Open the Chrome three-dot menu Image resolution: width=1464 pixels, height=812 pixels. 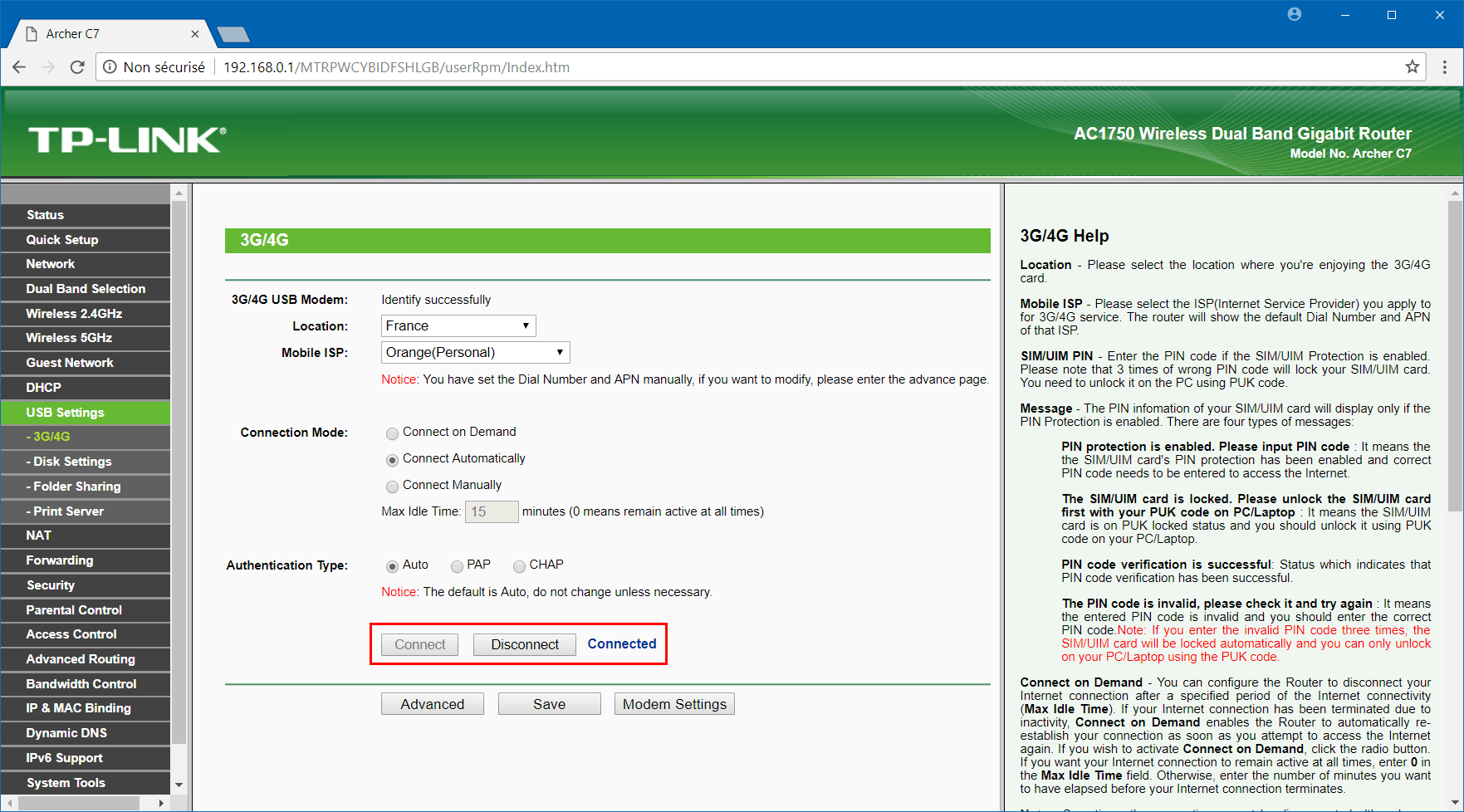[x=1445, y=67]
